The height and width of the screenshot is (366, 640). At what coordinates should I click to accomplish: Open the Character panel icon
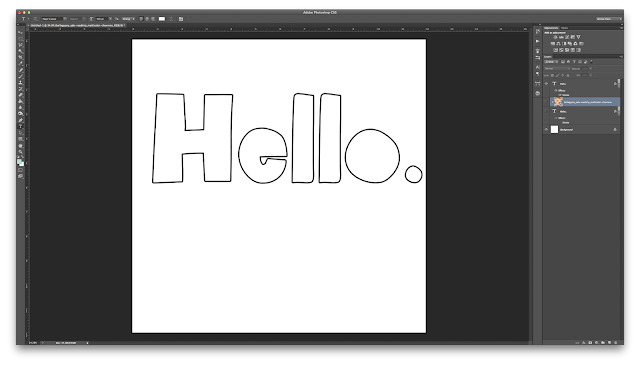(x=538, y=67)
